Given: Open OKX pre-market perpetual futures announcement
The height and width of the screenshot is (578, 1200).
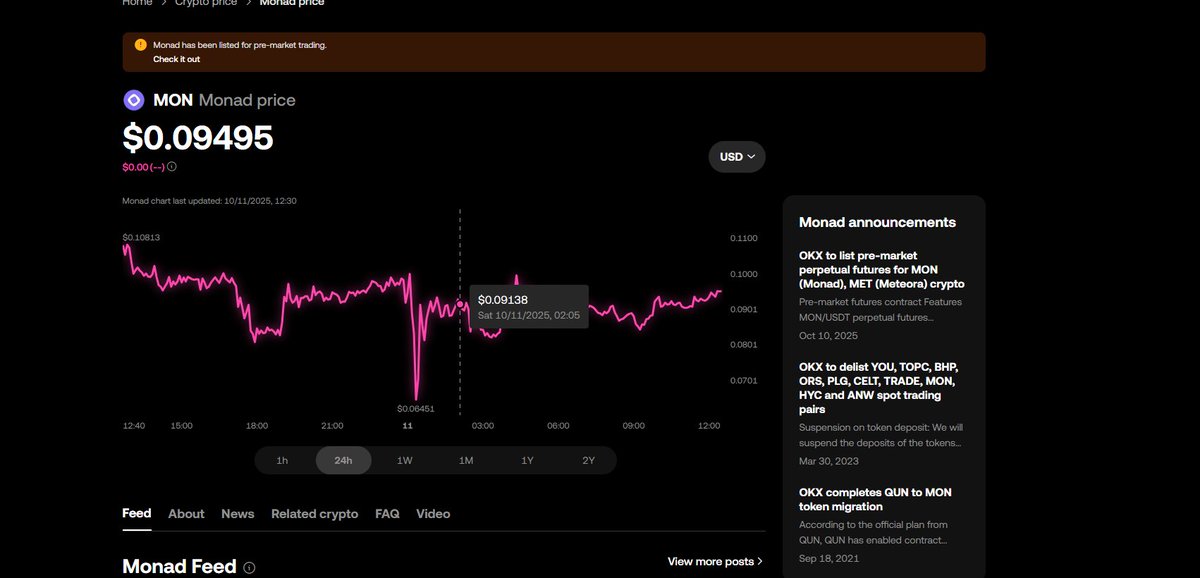Looking at the screenshot, I should click(882, 270).
